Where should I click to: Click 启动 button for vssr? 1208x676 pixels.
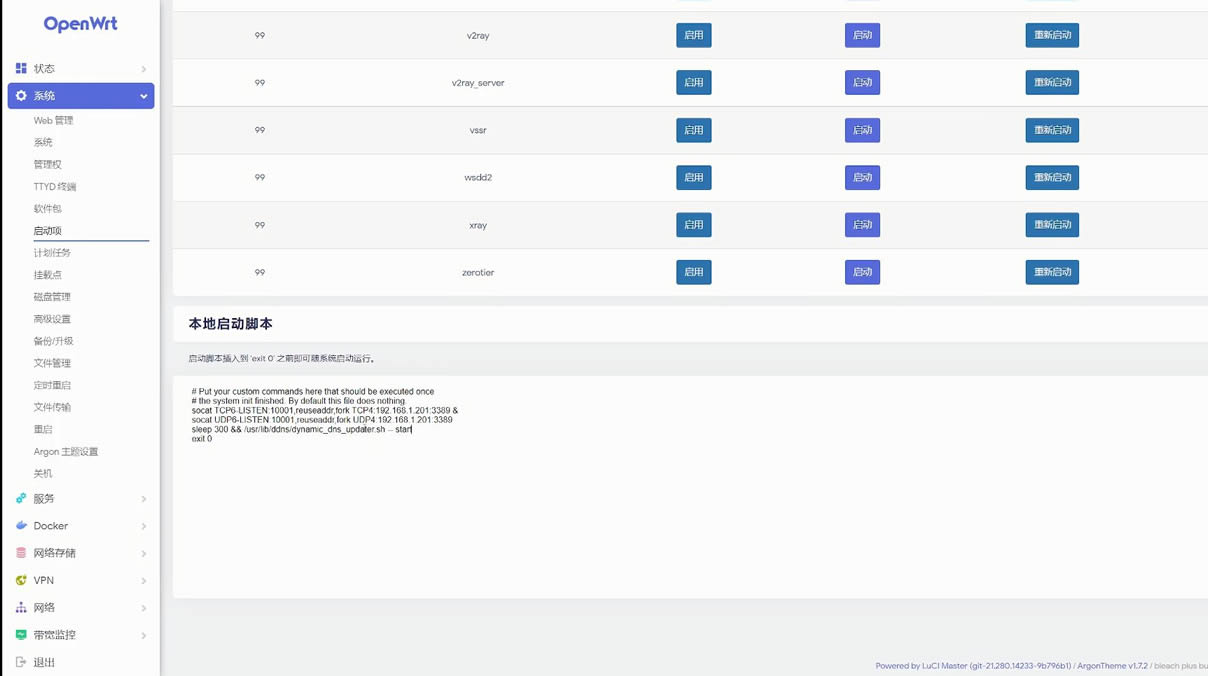click(x=862, y=130)
